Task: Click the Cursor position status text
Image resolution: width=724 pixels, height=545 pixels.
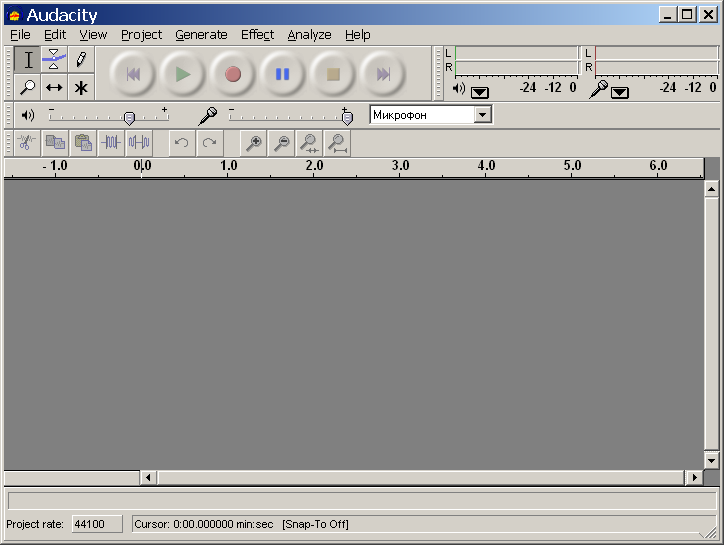Action: pos(204,524)
